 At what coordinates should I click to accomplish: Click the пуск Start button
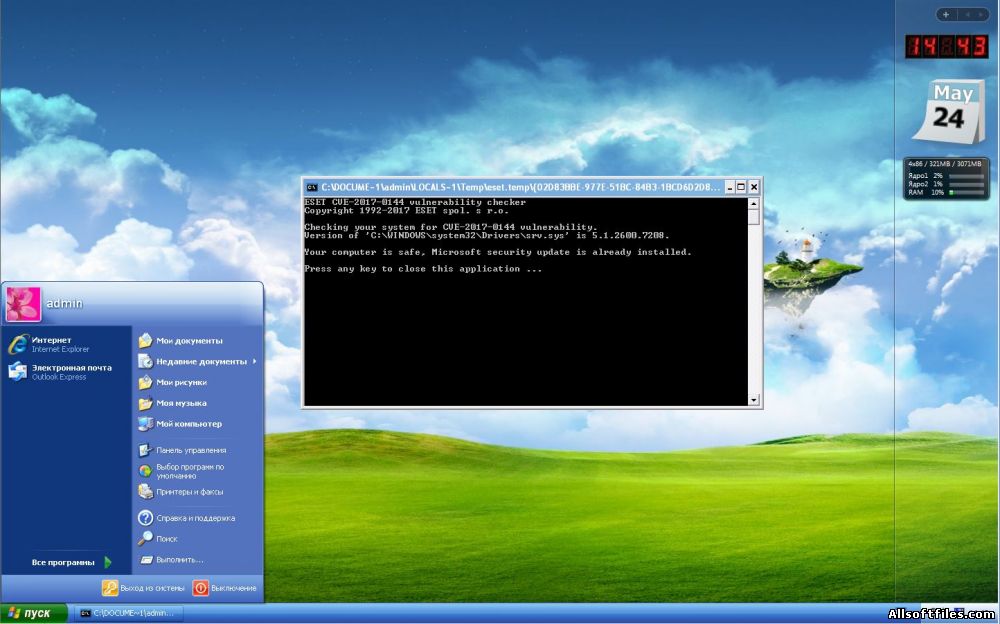coord(34,613)
